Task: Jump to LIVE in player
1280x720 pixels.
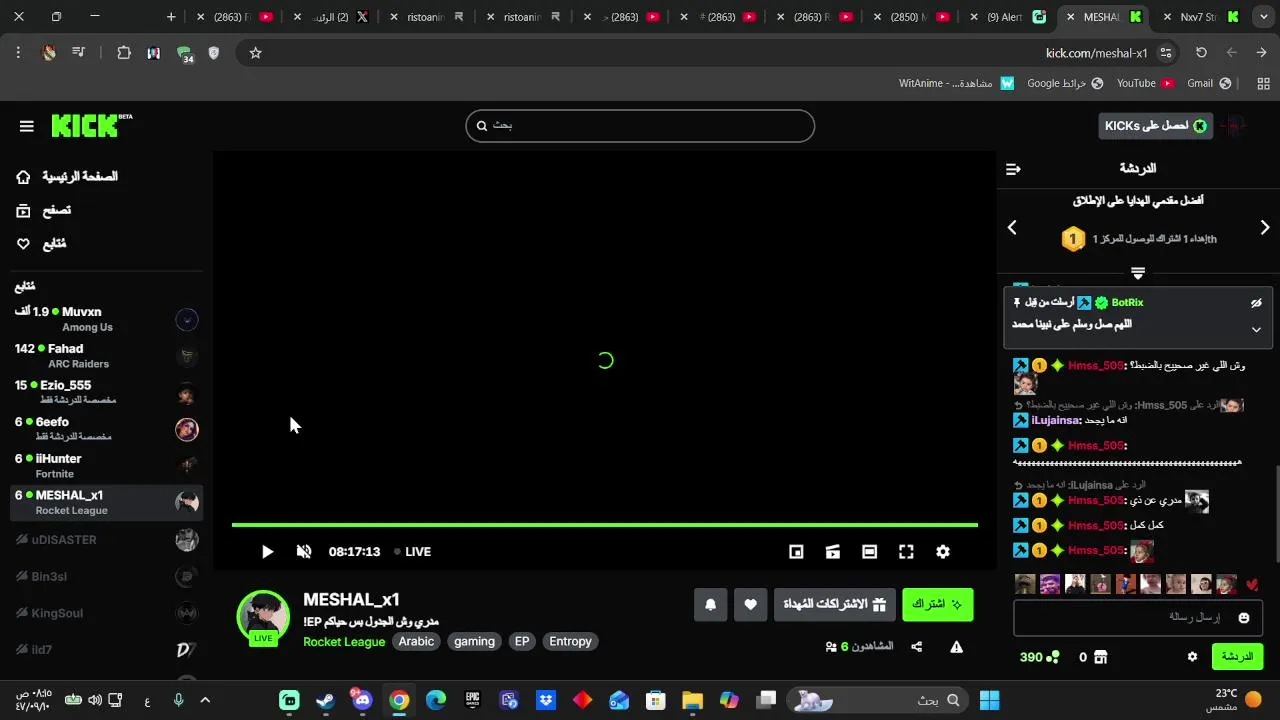Action: click(x=412, y=552)
